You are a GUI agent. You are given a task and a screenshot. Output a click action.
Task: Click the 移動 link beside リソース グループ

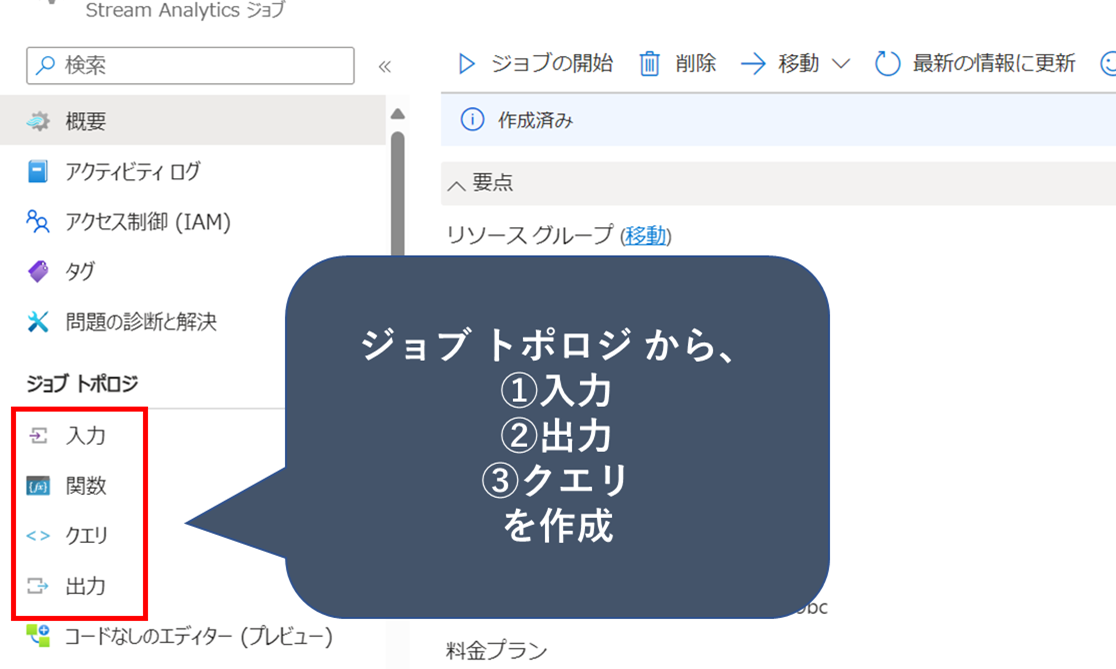tap(646, 236)
